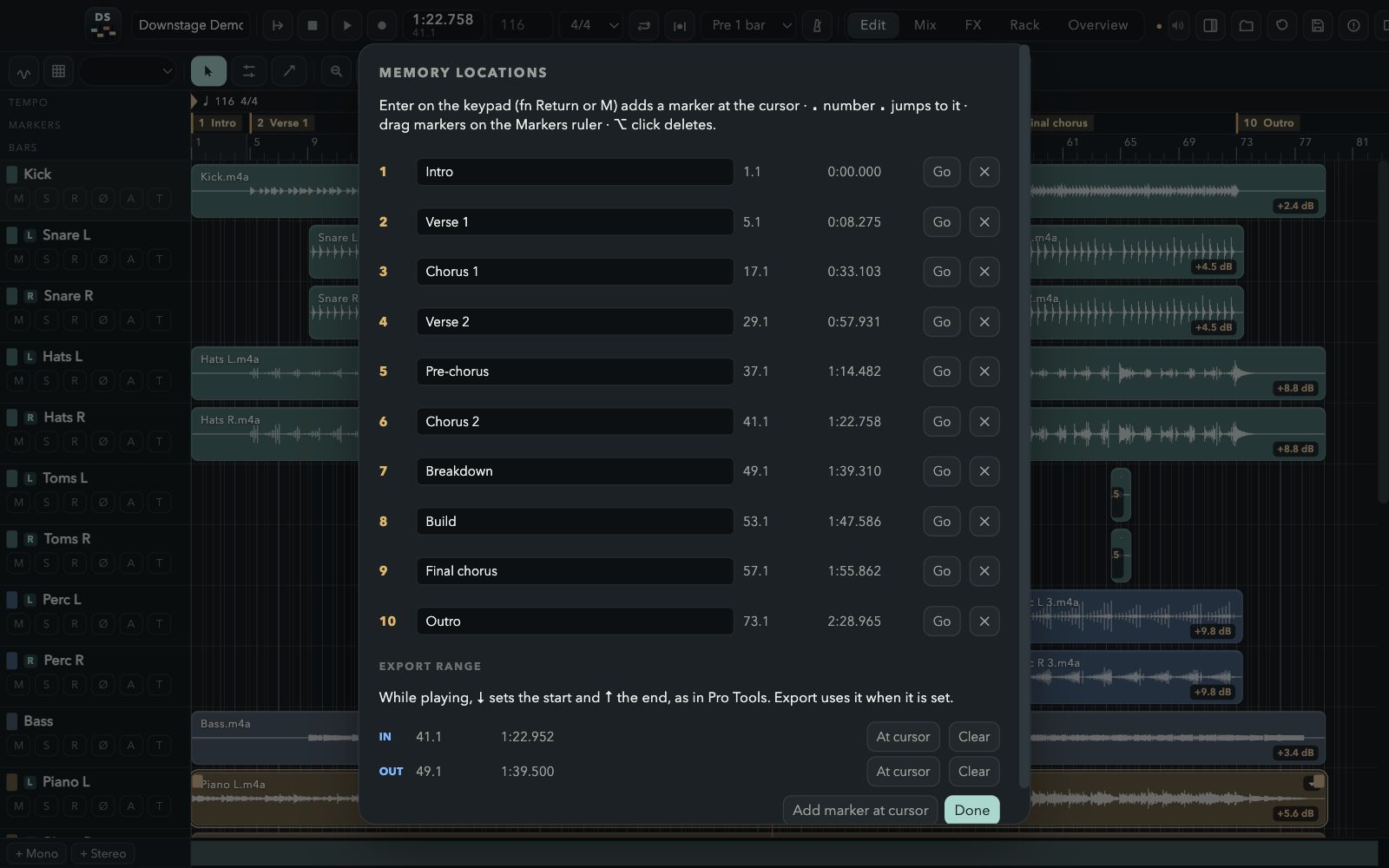Record-arm the Hats L track
This screenshot has height=868, width=1389.
[x=75, y=380]
